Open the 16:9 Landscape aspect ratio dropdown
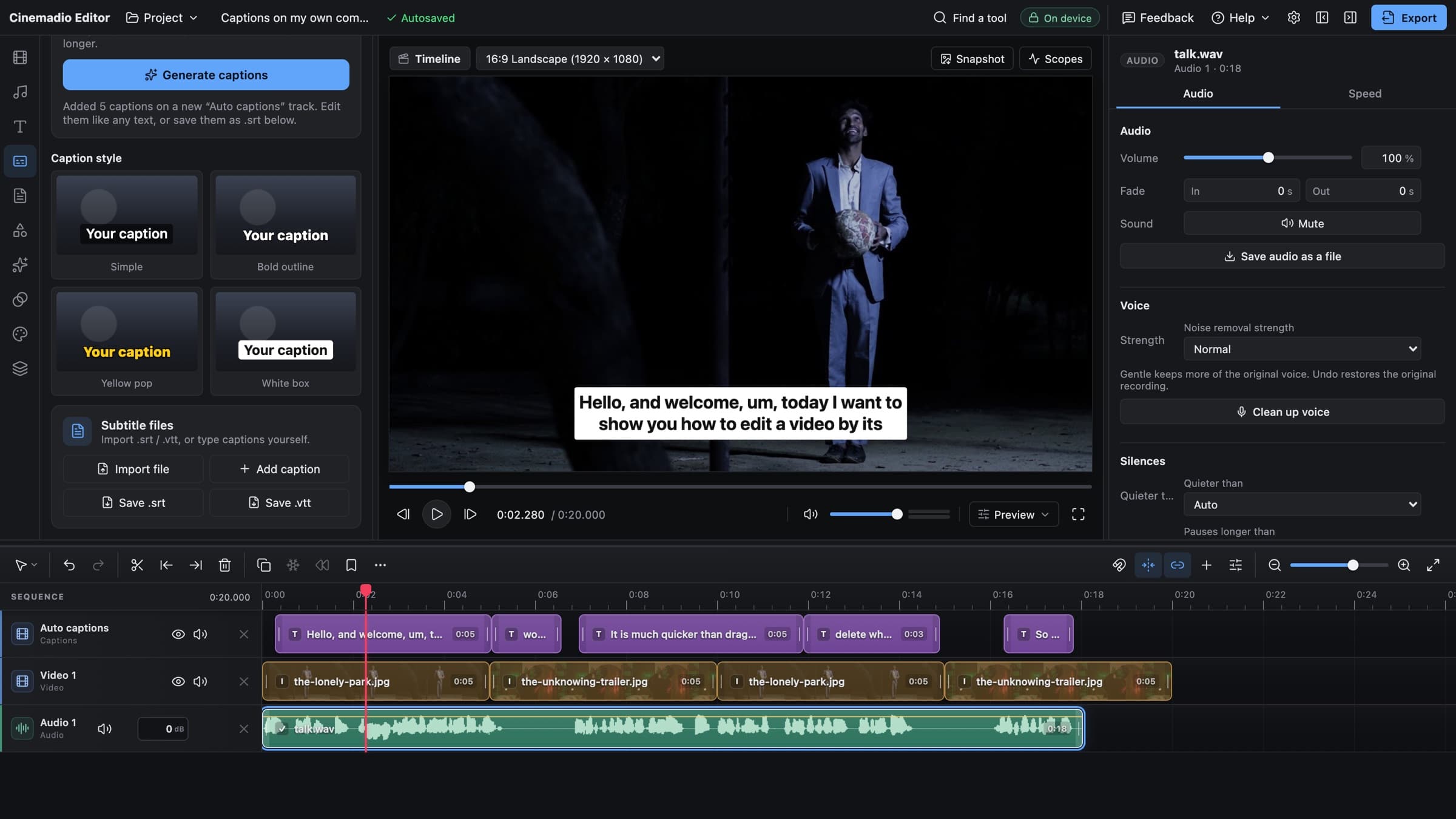Viewport: 1456px width, 819px height. pos(570,59)
